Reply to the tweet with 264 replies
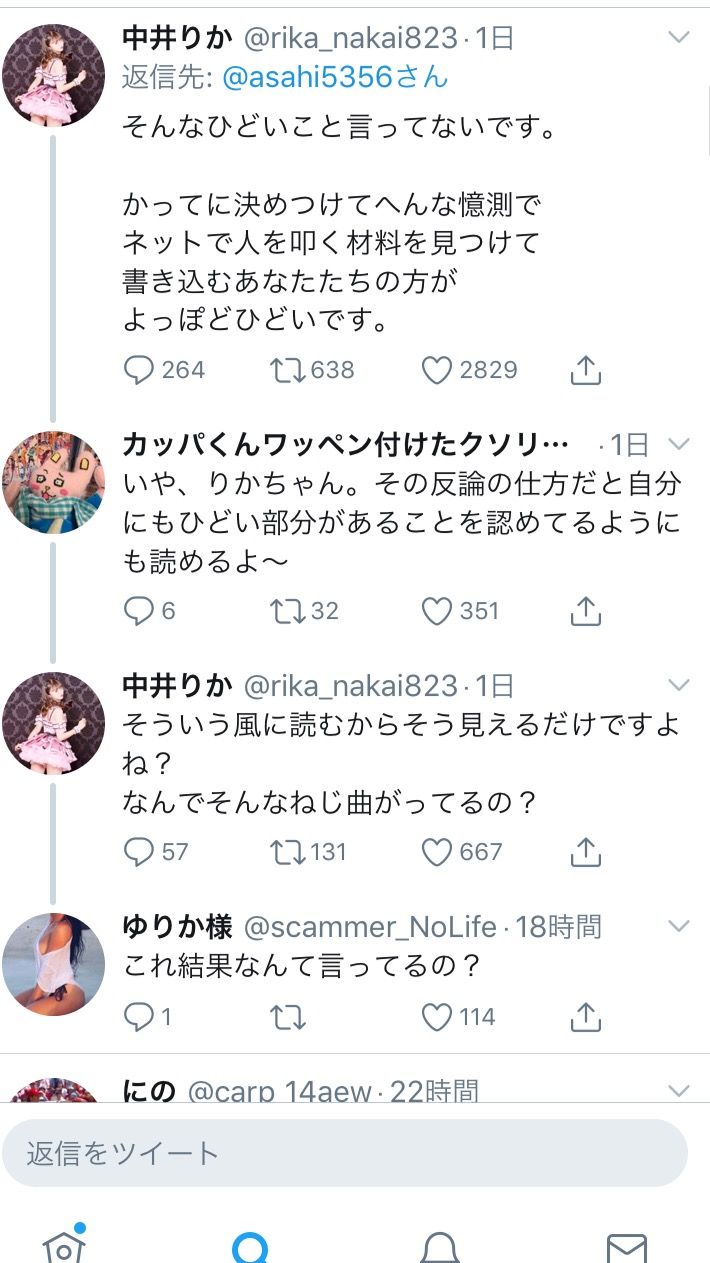Screen dimensions: 710x1263 pos(138,371)
